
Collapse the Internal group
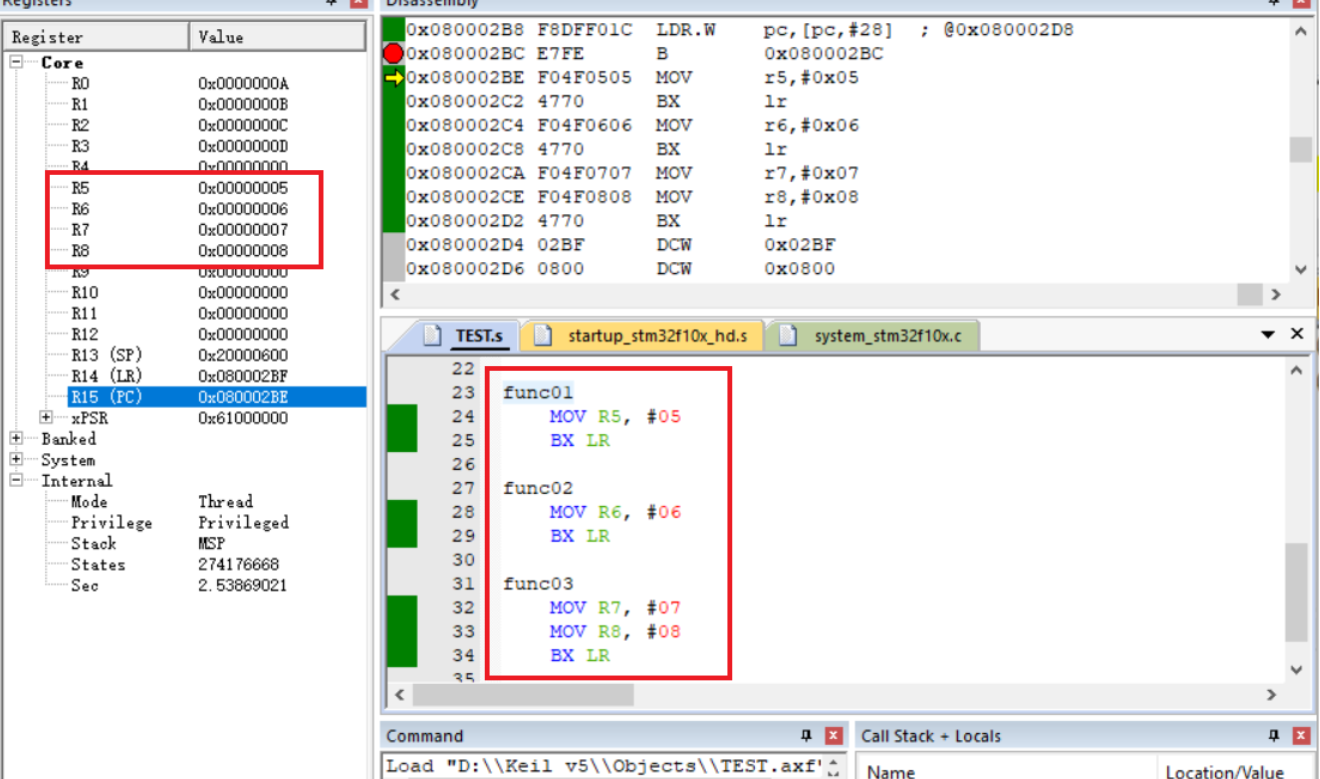coord(17,481)
